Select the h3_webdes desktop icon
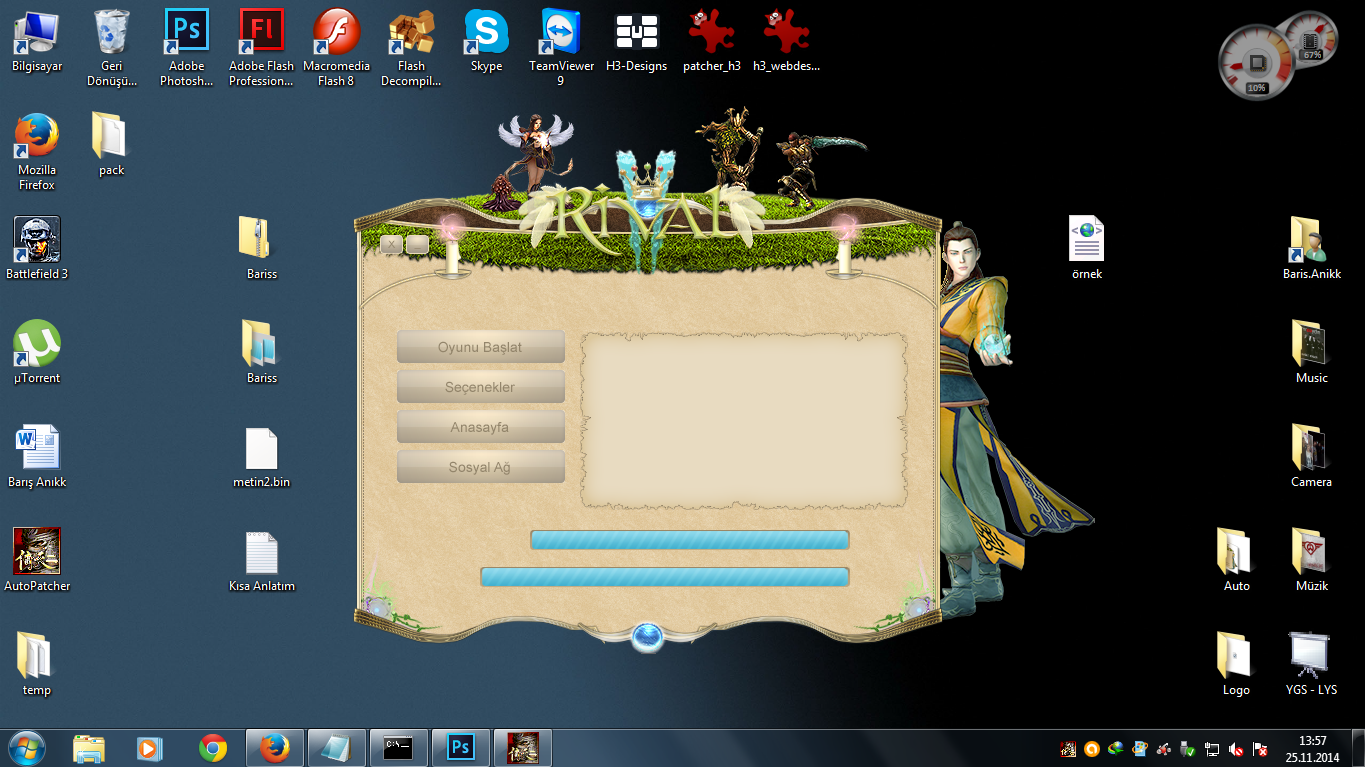Screen dimensions: 1365x767 [786, 42]
